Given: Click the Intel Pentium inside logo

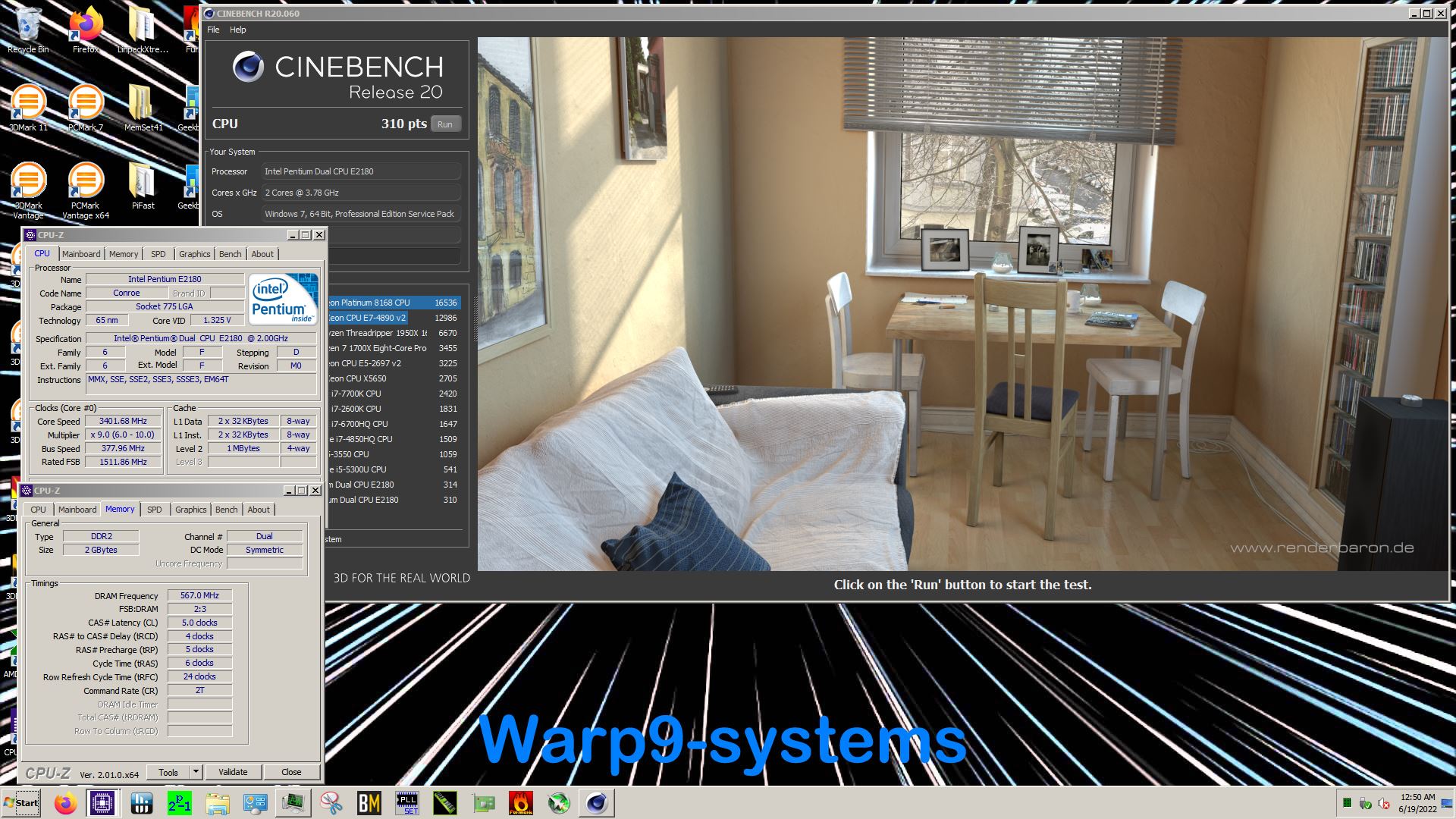Looking at the screenshot, I should click(282, 299).
